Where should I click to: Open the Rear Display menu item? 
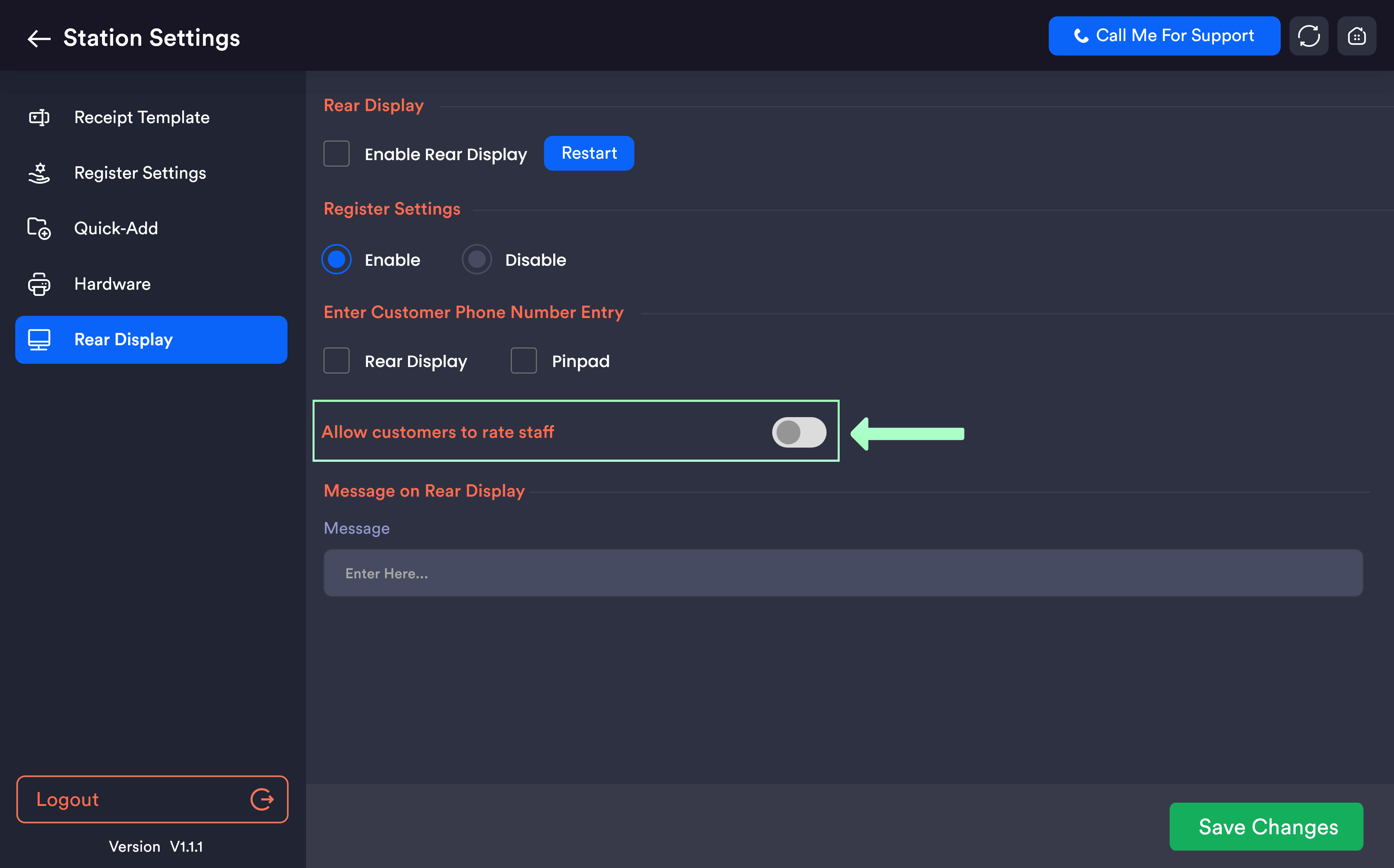click(x=151, y=340)
